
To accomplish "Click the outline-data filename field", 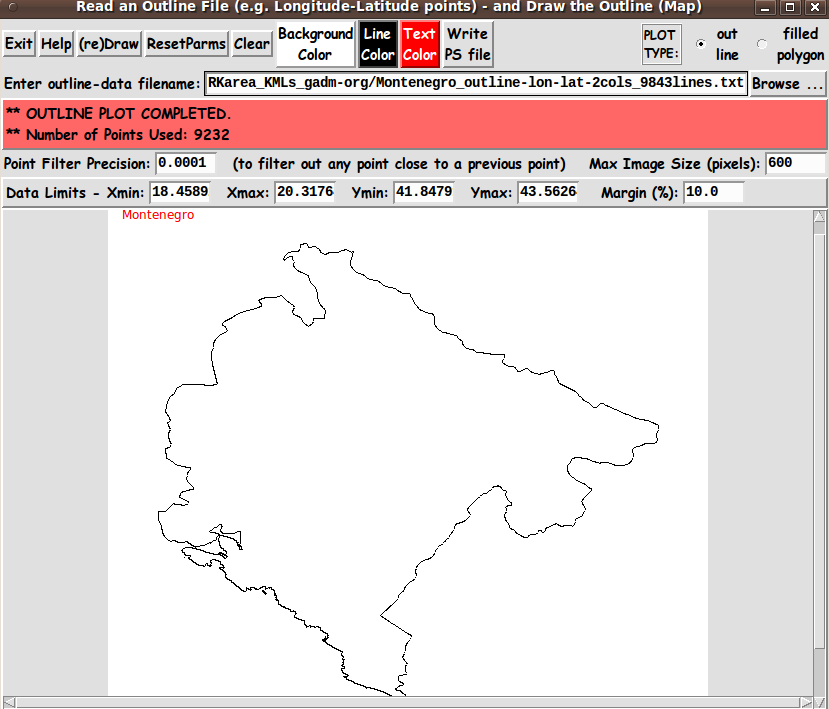I will point(476,84).
